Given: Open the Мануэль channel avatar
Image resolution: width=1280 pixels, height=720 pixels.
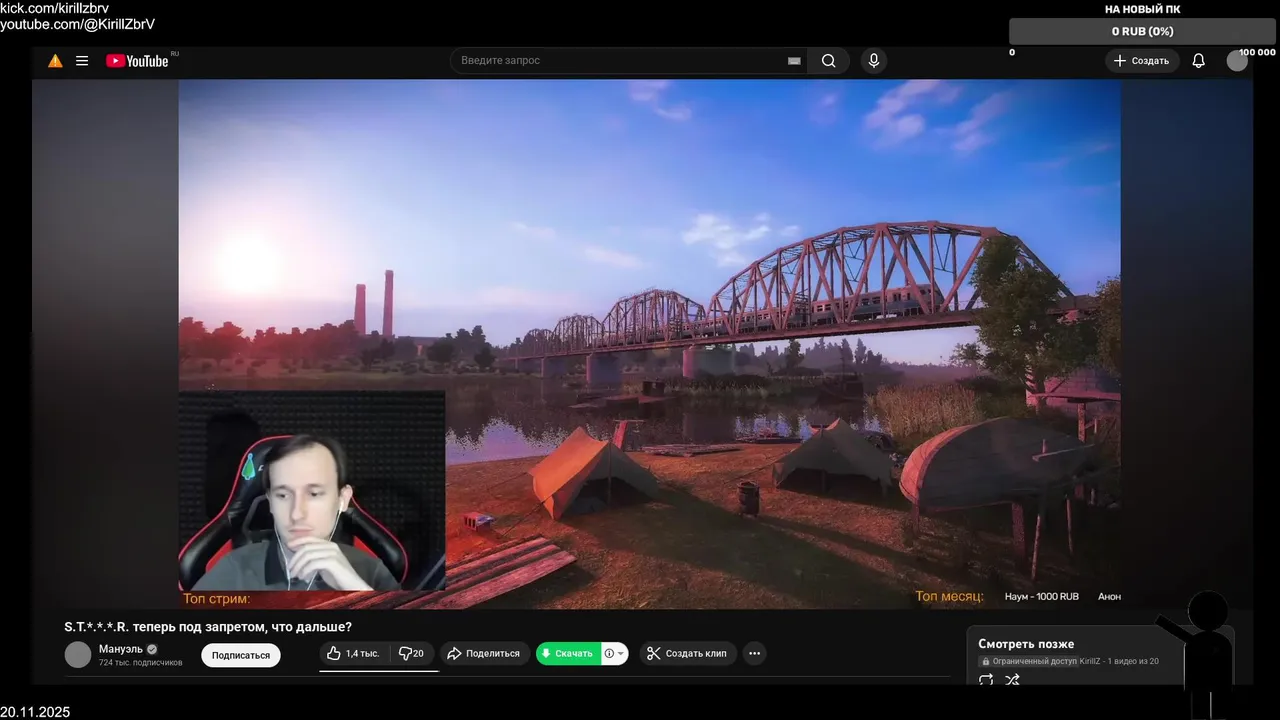Looking at the screenshot, I should [x=78, y=655].
